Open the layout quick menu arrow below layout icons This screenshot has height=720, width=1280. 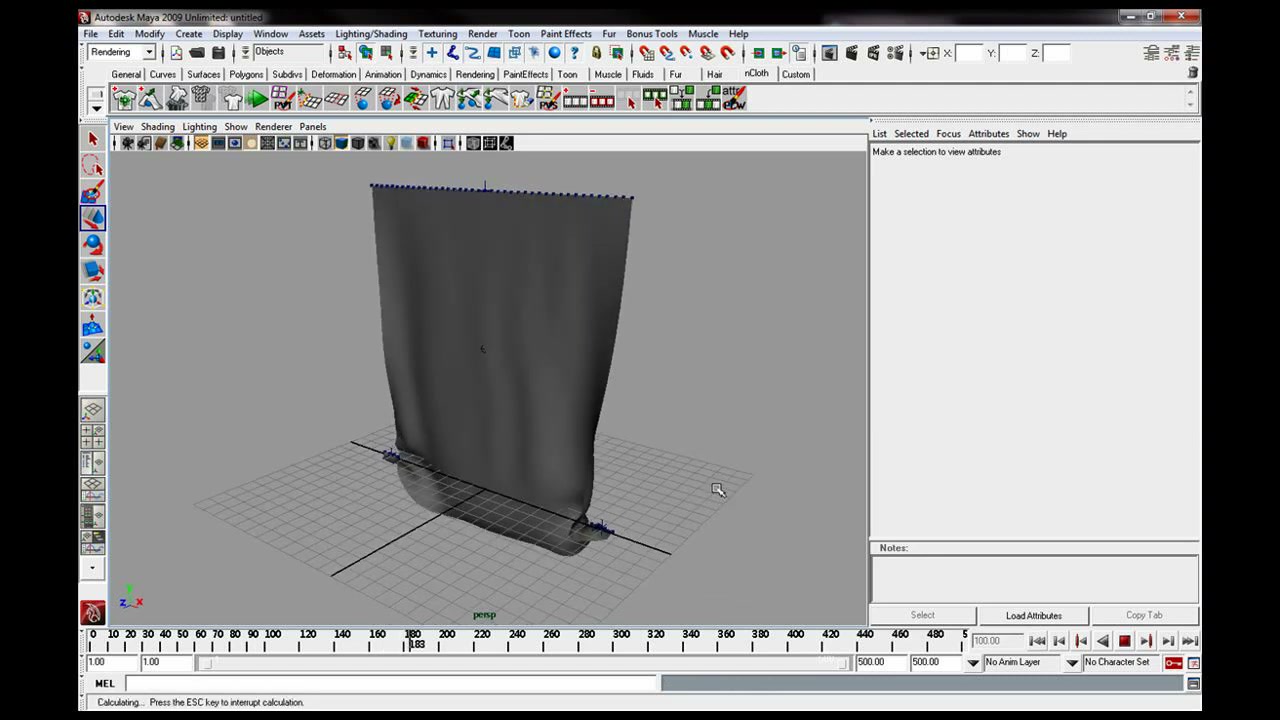(x=92, y=568)
